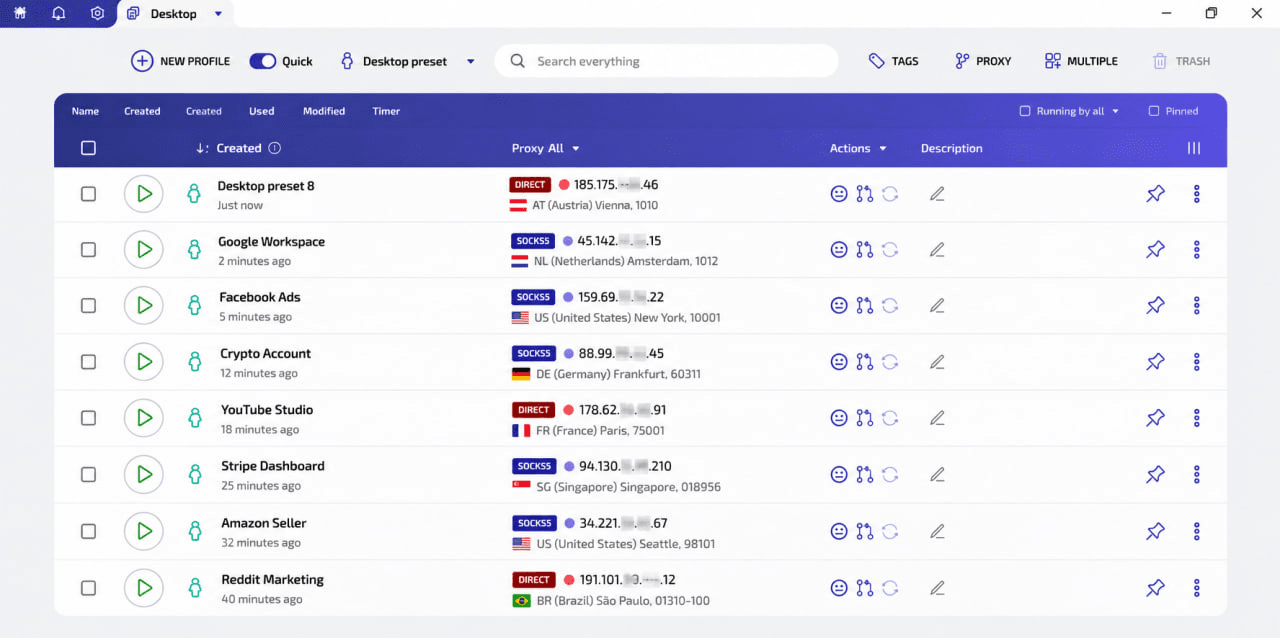The image size is (1280, 638).
Task: Pin the Desktop preset 8 profile
Action: (x=1155, y=194)
